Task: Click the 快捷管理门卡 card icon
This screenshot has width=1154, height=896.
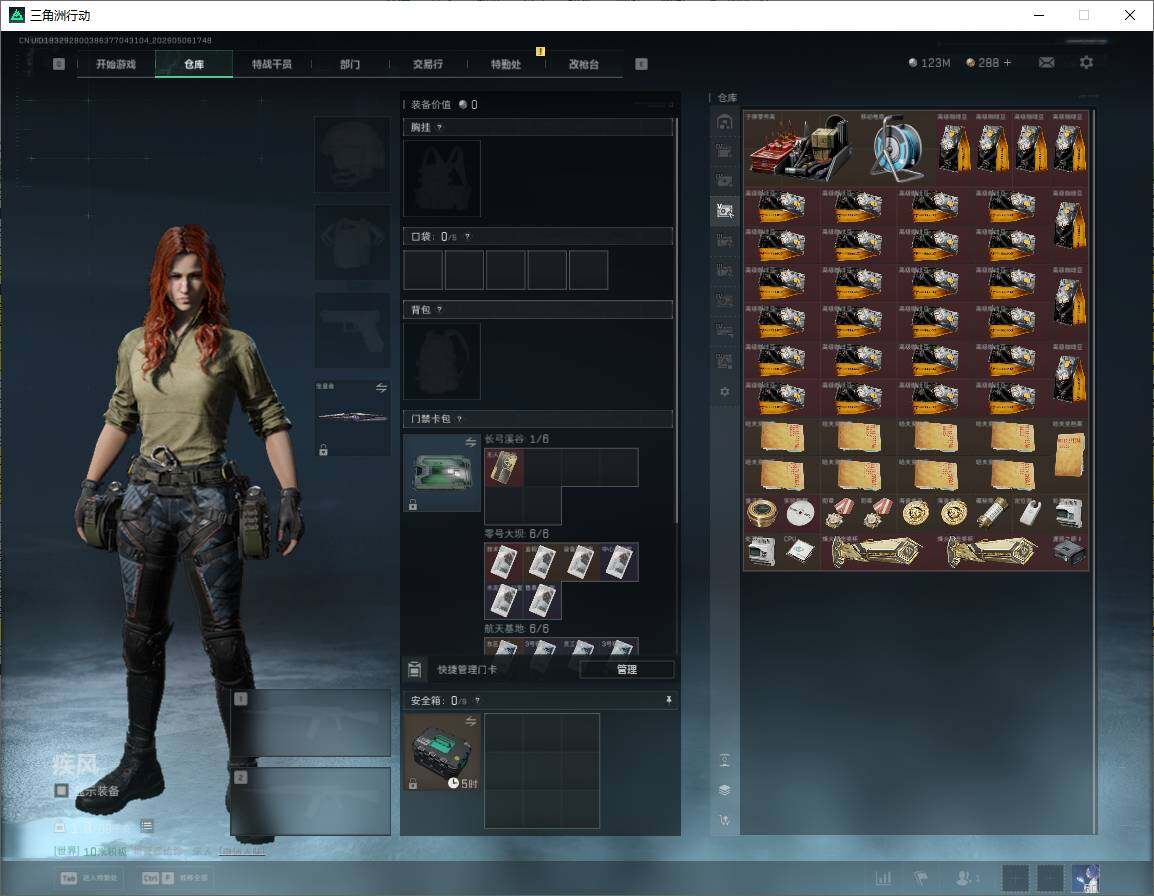Action: (414, 669)
